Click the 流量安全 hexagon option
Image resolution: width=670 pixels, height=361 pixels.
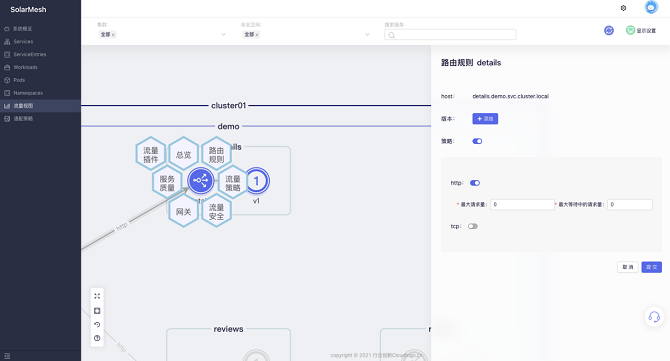(x=216, y=211)
